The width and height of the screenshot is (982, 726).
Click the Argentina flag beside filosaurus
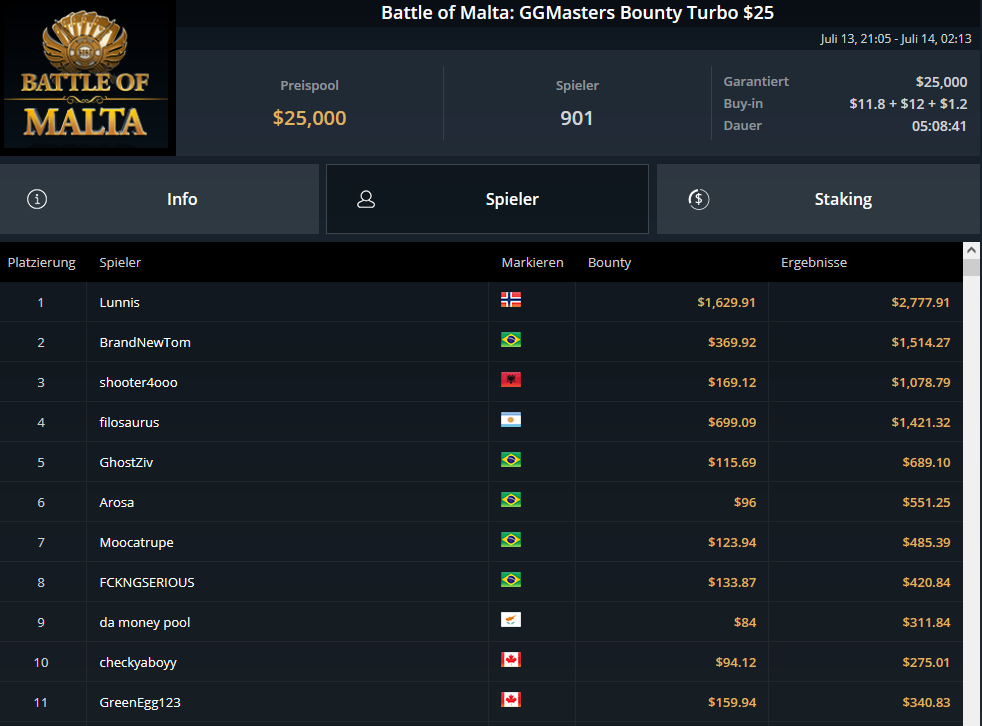click(x=511, y=420)
